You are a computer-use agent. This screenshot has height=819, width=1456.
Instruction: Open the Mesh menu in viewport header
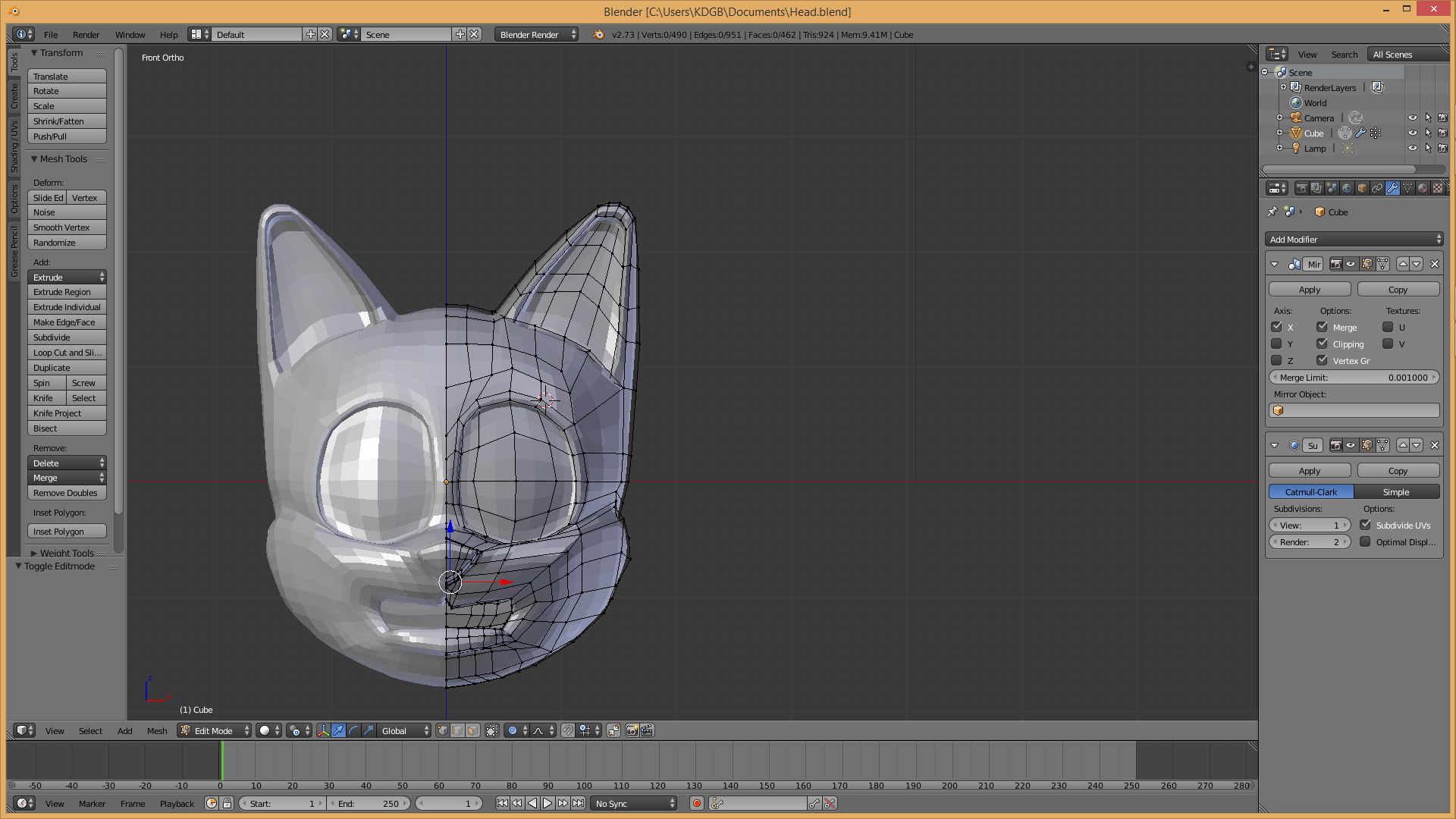(157, 730)
